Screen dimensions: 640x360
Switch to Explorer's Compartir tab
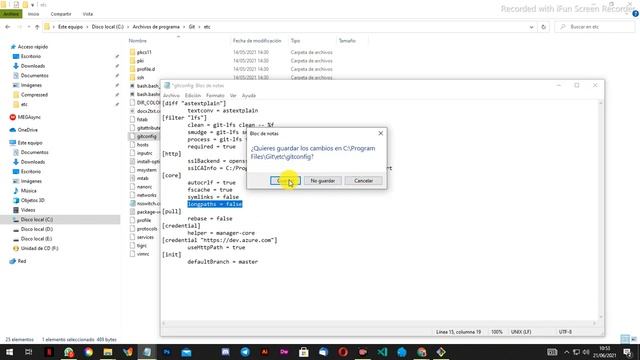(61, 14)
